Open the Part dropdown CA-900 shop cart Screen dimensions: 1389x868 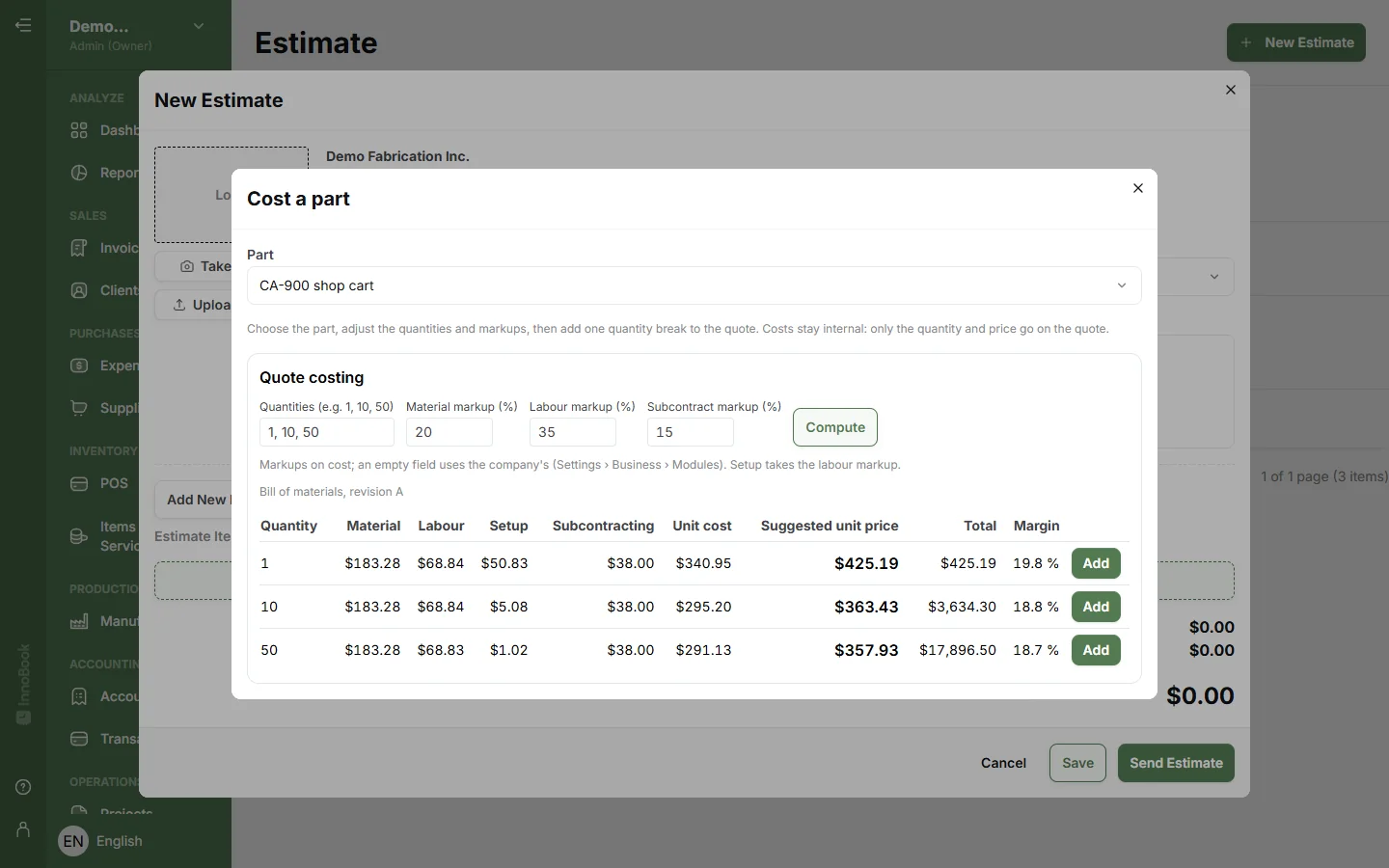[x=694, y=285]
